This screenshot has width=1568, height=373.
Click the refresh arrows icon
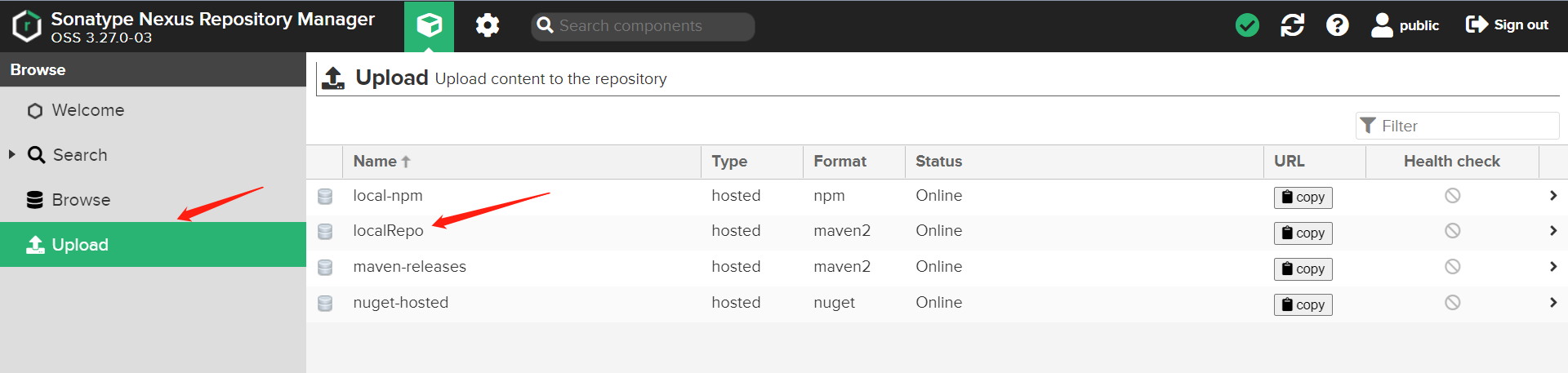point(1292,25)
